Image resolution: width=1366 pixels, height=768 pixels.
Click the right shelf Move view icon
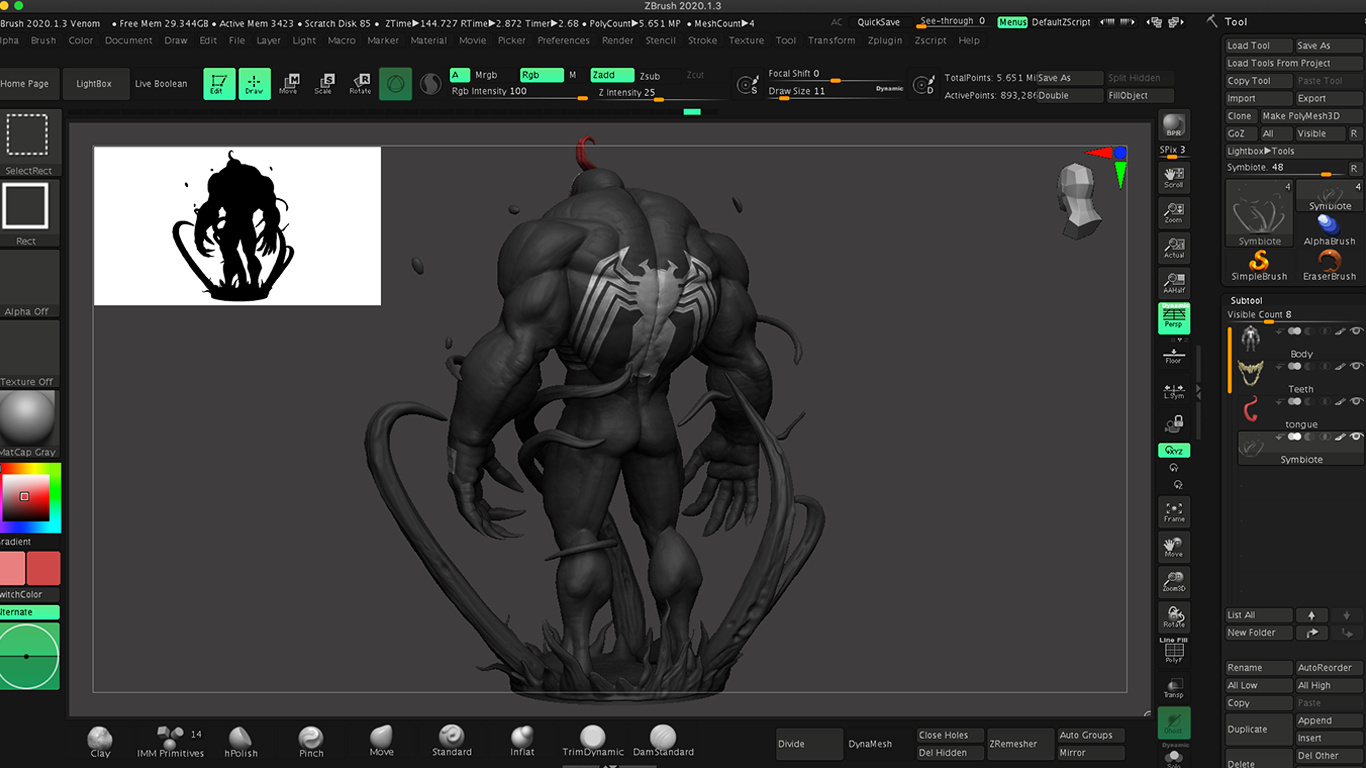1174,547
